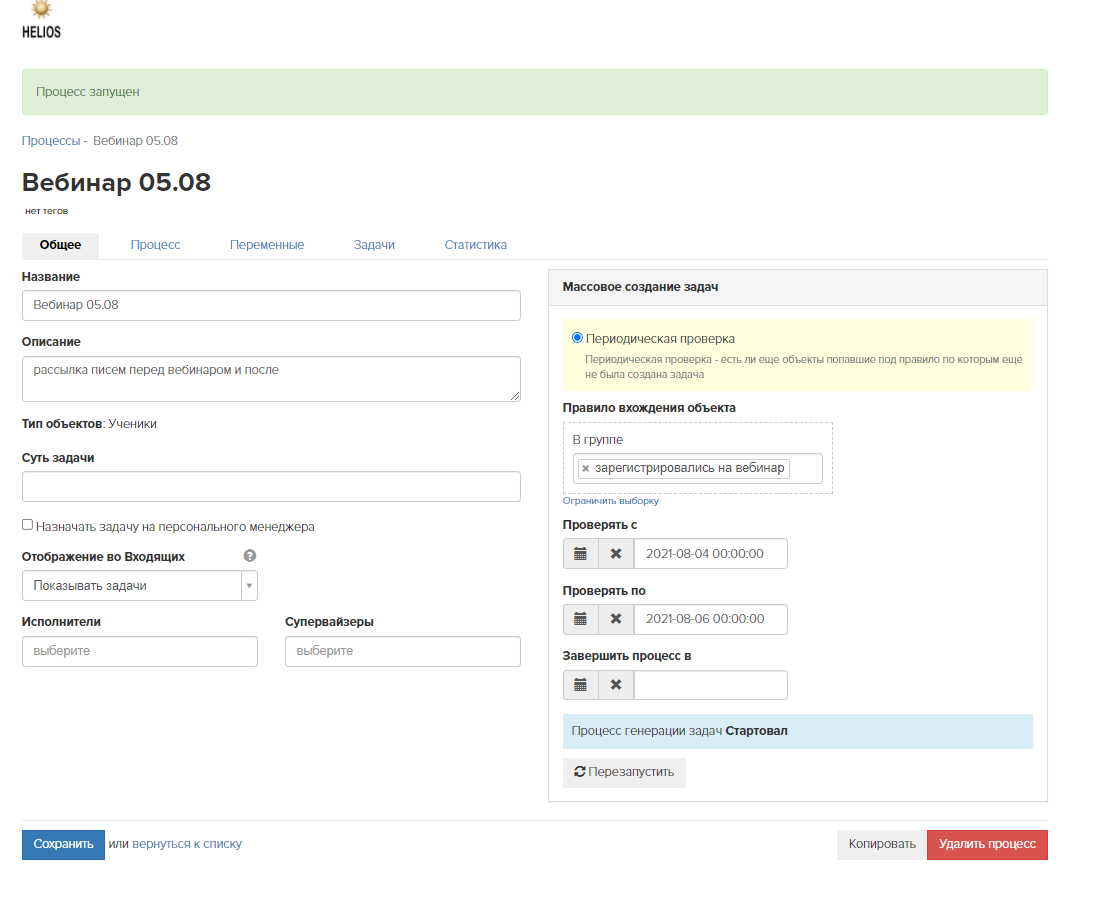Click the Helios logo icon
1115x907 pixels.
[41, 19]
